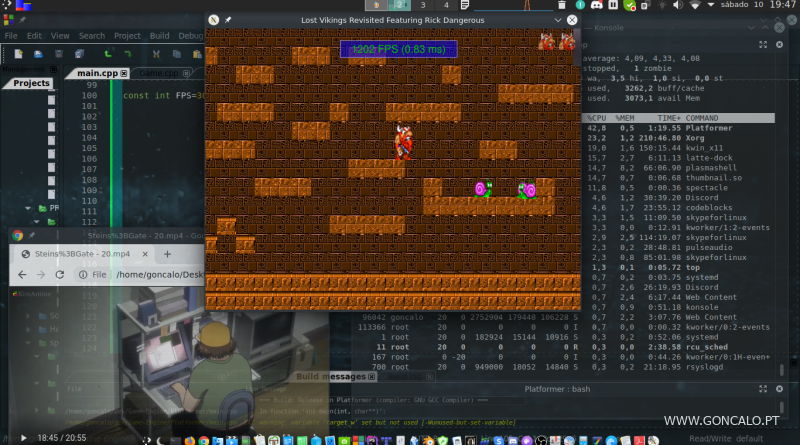Viewport: 800px width, 445px height.
Task: Switch to virtual desktop 4 in pager
Action: click(x=446, y=5)
